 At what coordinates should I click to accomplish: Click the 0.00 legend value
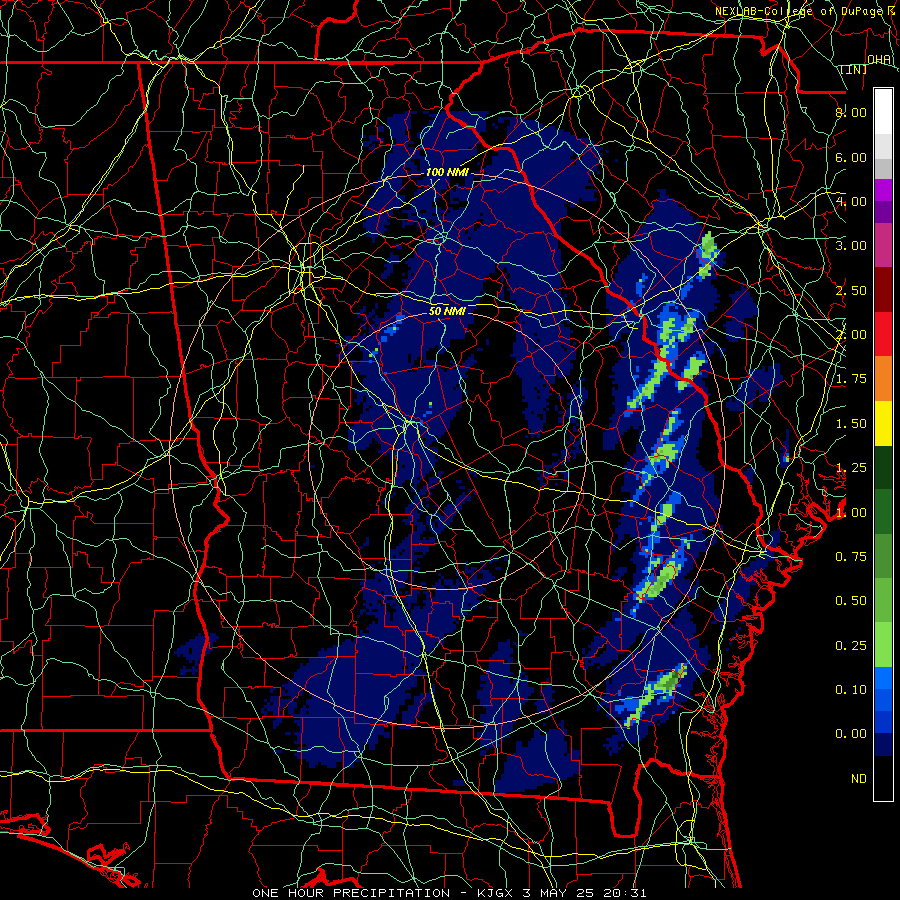point(851,734)
